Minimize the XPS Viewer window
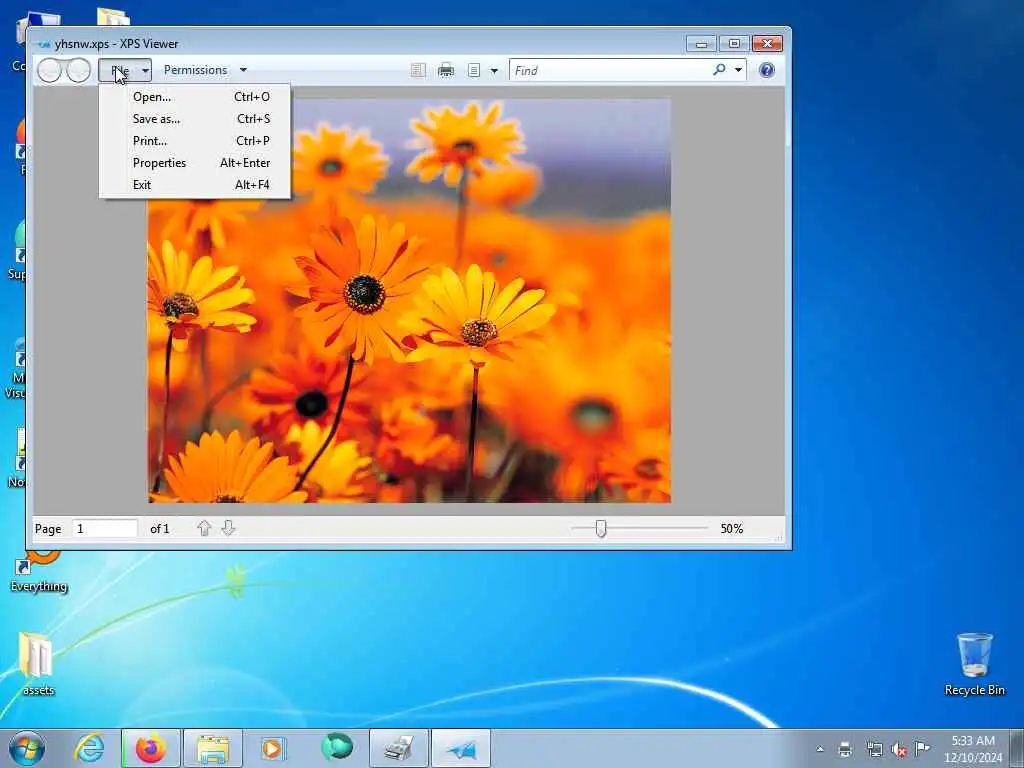The image size is (1024, 768). click(701, 44)
